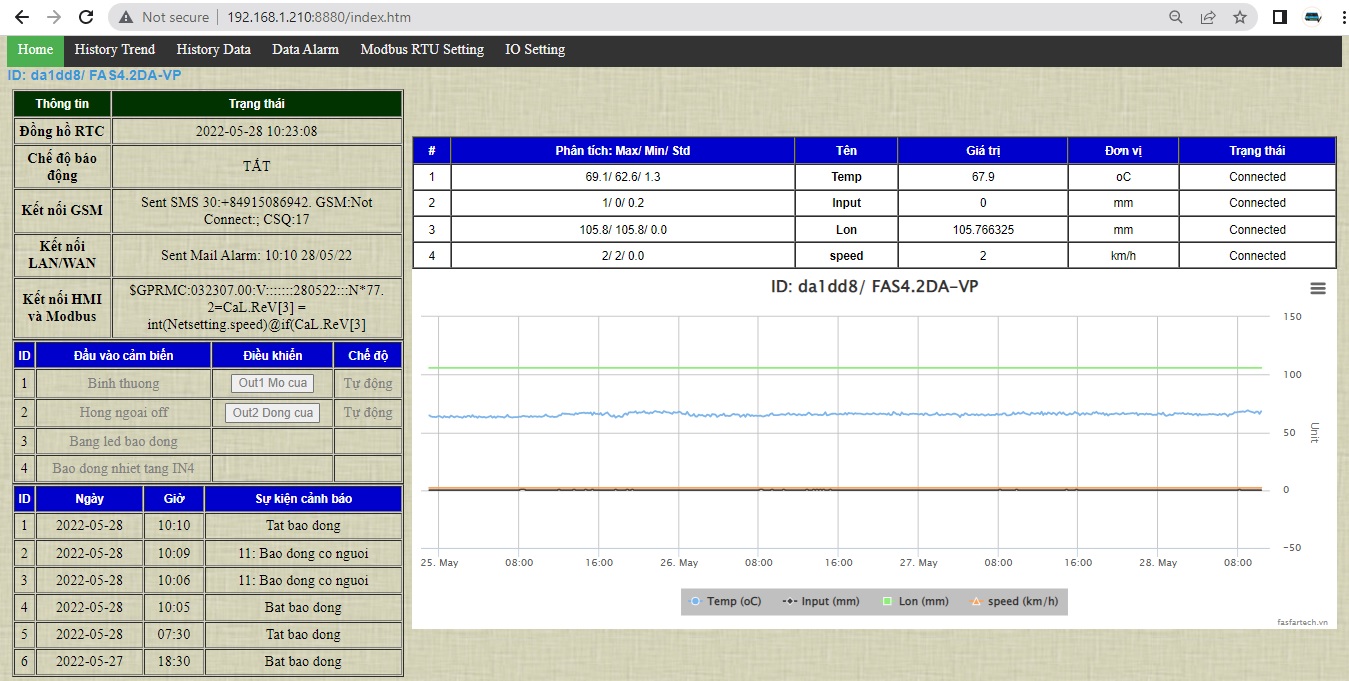
Task: Reload the page with refresh icon
Action: (86, 17)
